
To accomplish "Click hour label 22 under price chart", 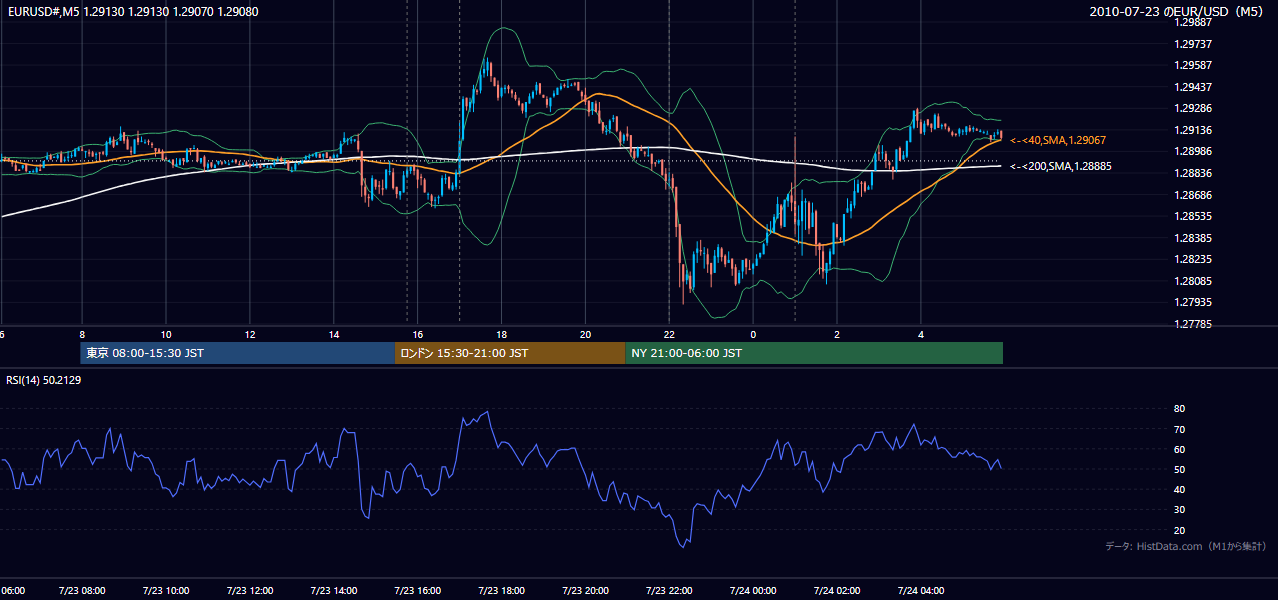I will [x=670, y=334].
